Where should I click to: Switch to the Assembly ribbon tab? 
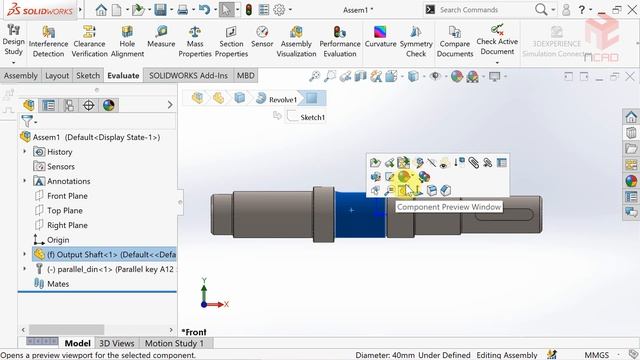coord(20,76)
